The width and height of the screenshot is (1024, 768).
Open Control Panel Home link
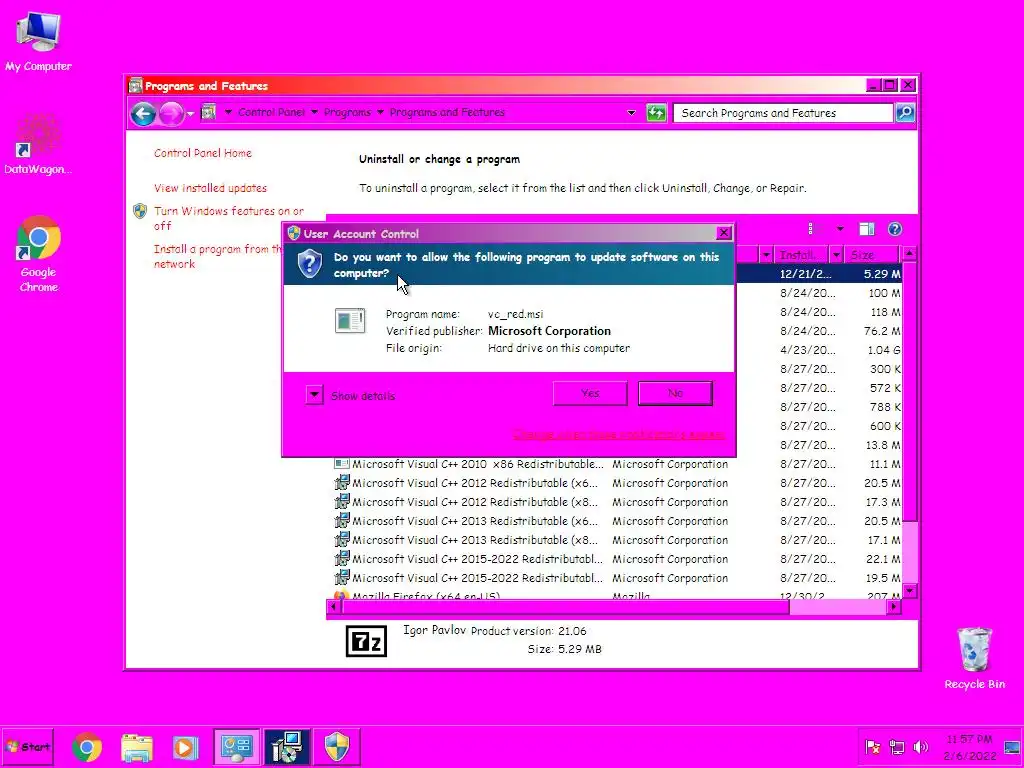click(x=202, y=153)
